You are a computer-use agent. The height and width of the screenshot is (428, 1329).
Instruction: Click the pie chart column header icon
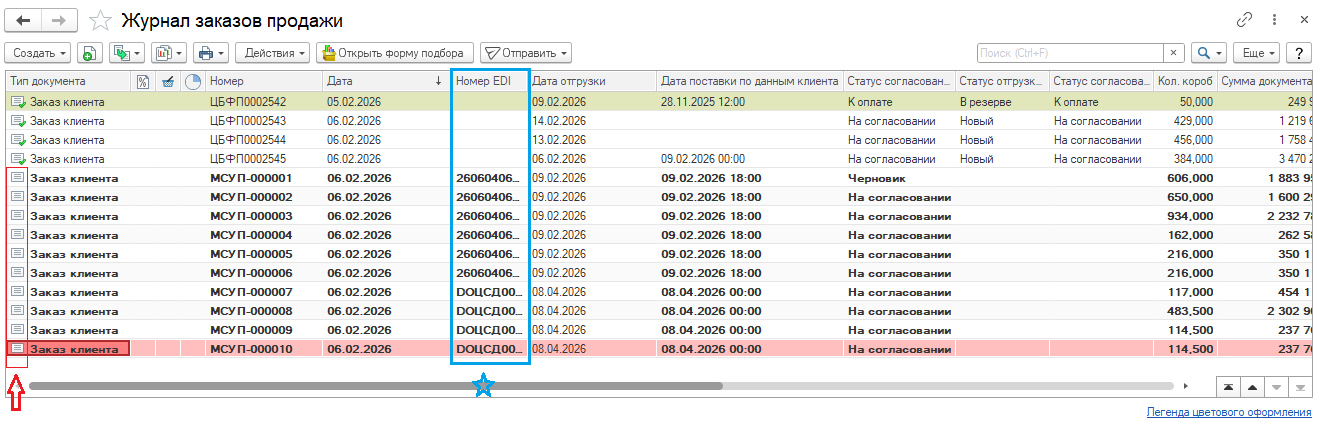[193, 81]
